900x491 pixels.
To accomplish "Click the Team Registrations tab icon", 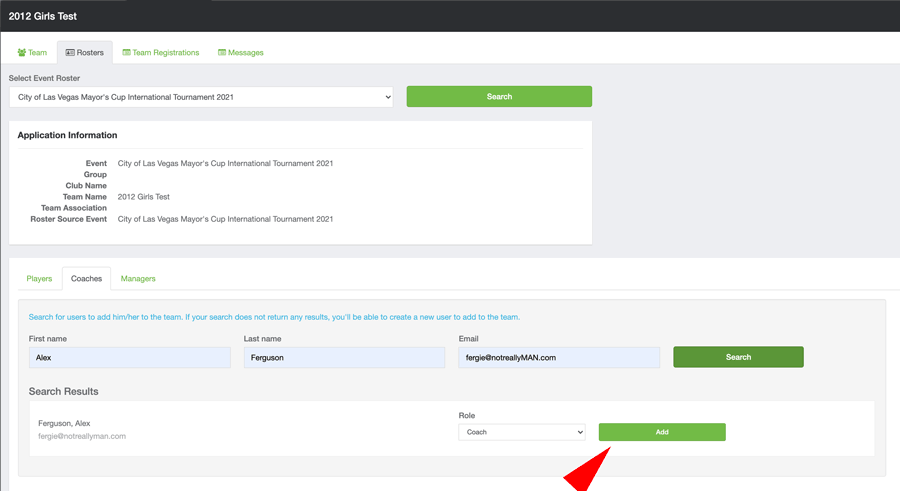I will tap(126, 53).
